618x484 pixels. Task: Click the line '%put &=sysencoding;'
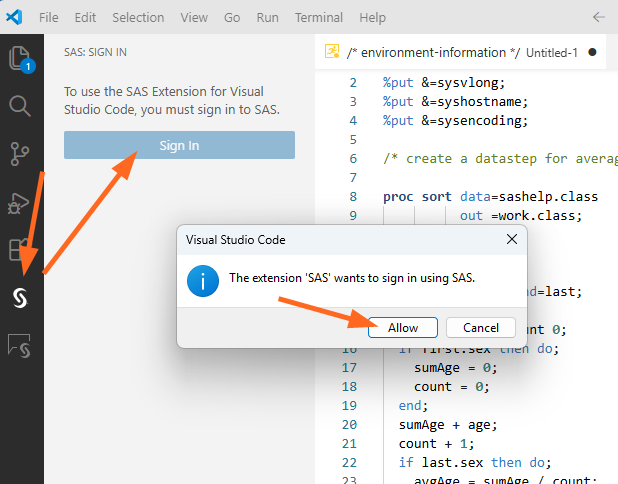coord(455,121)
